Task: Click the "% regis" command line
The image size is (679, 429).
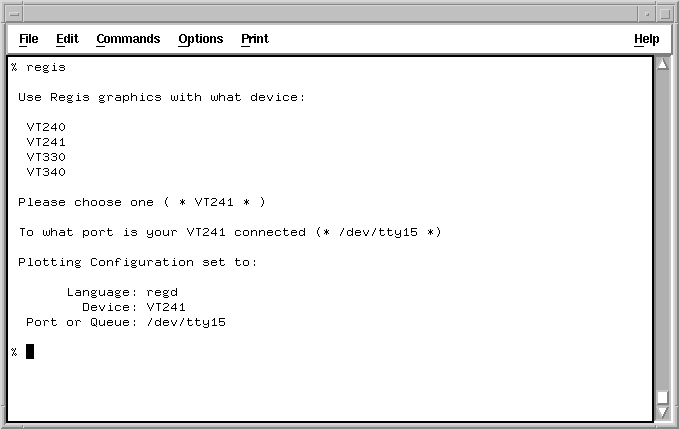Action: point(38,67)
